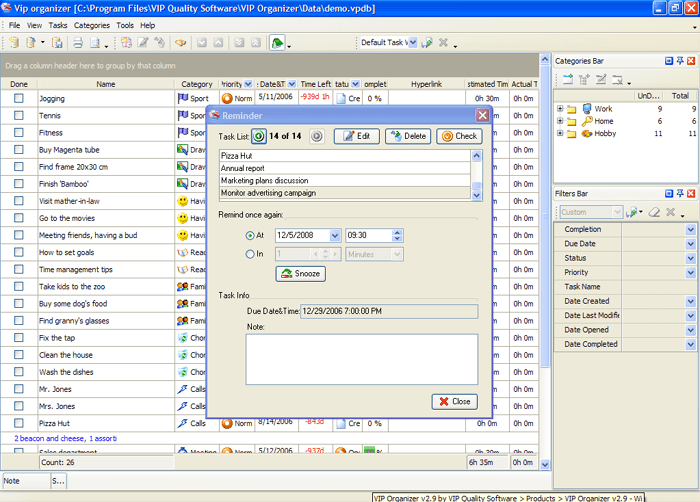The height and width of the screenshot is (502, 700).
Task: Click the main task grid scrollbar down arrow
Action: (x=545, y=465)
